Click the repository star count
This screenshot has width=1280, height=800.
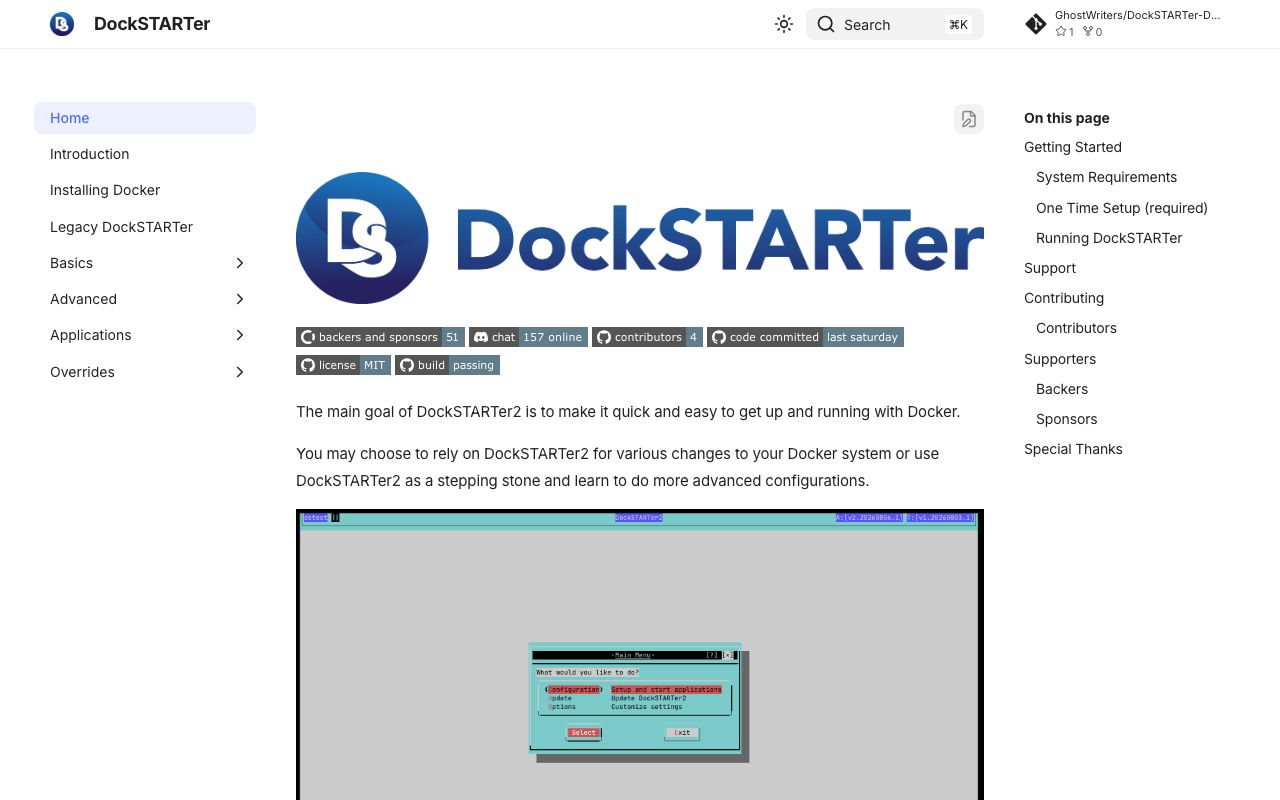pos(1065,32)
